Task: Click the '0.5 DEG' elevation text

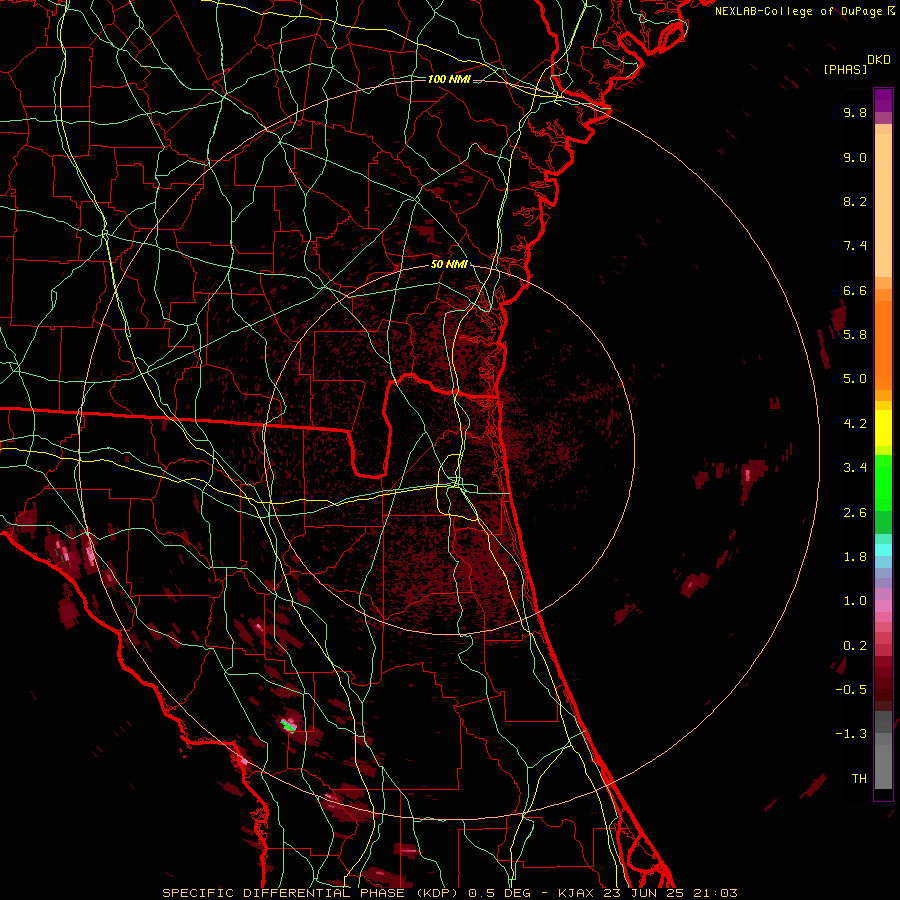Action: [498, 893]
